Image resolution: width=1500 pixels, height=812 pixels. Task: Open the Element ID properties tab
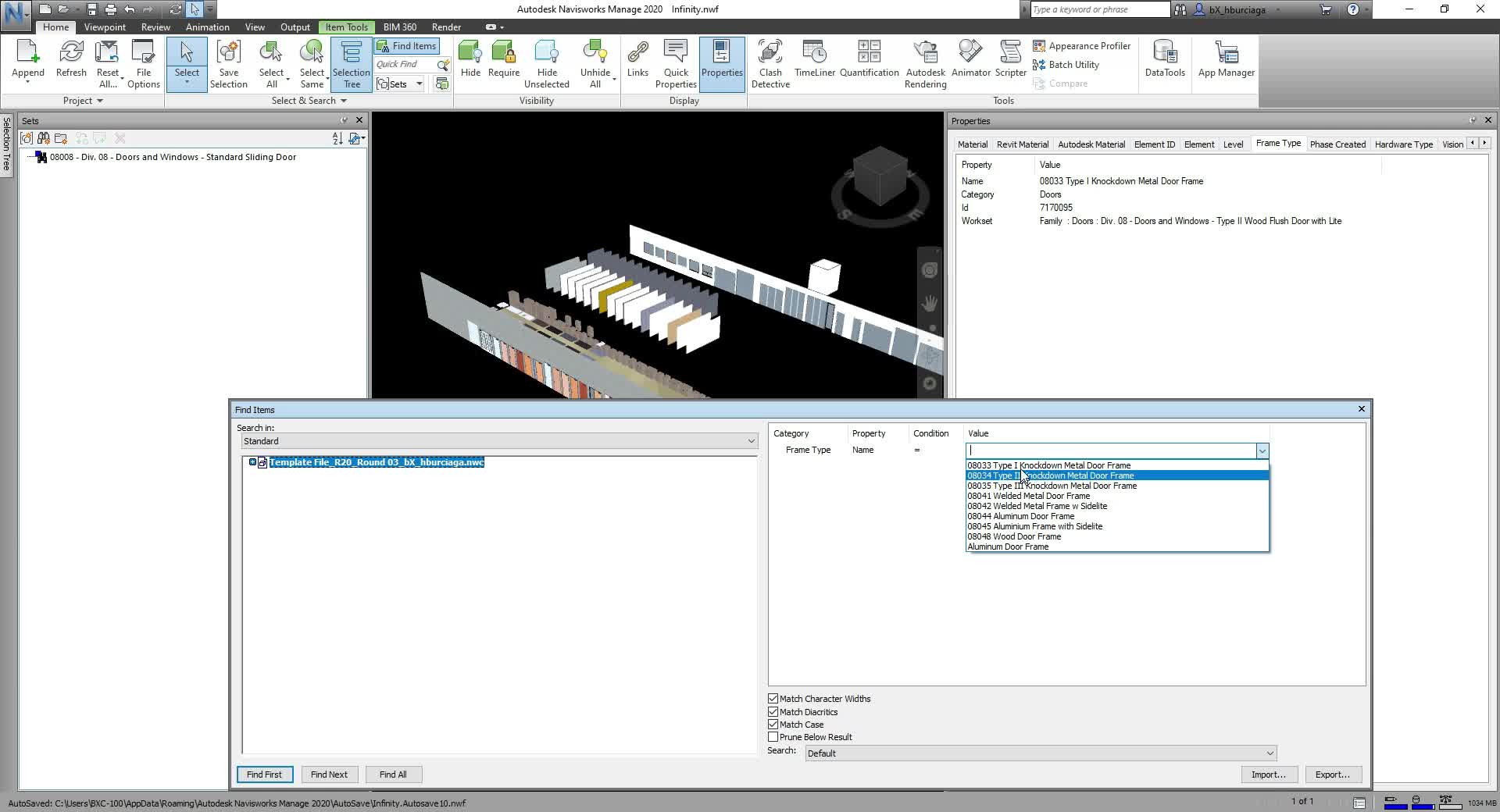(x=1154, y=144)
